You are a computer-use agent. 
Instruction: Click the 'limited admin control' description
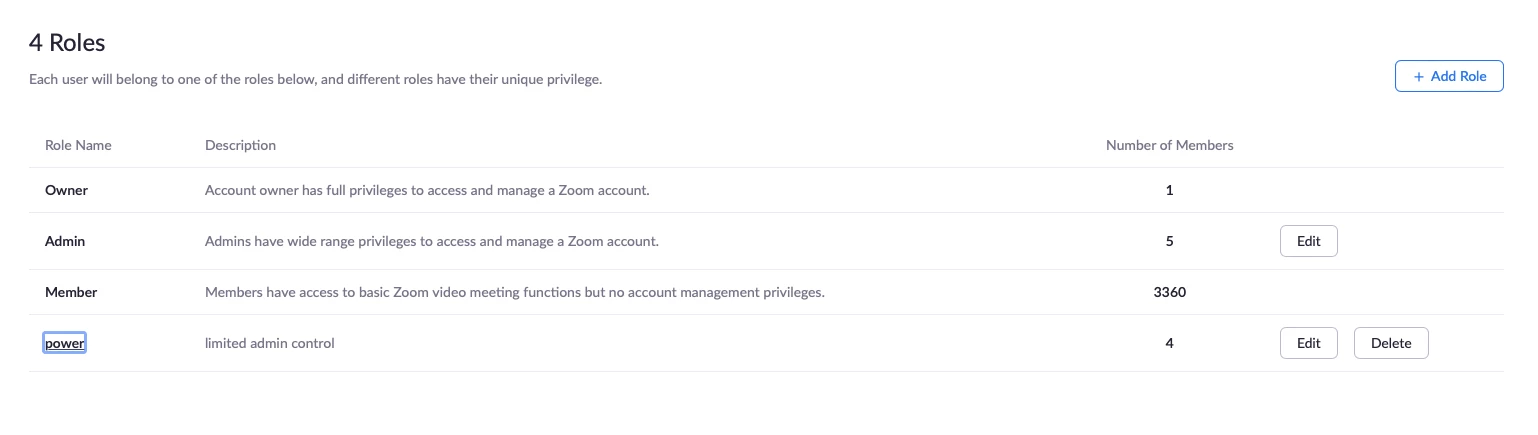point(269,343)
